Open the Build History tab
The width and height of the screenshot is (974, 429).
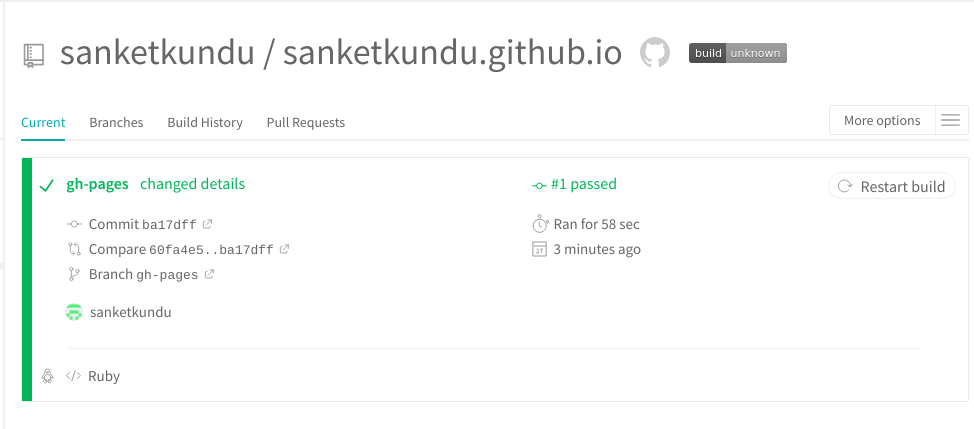(205, 122)
